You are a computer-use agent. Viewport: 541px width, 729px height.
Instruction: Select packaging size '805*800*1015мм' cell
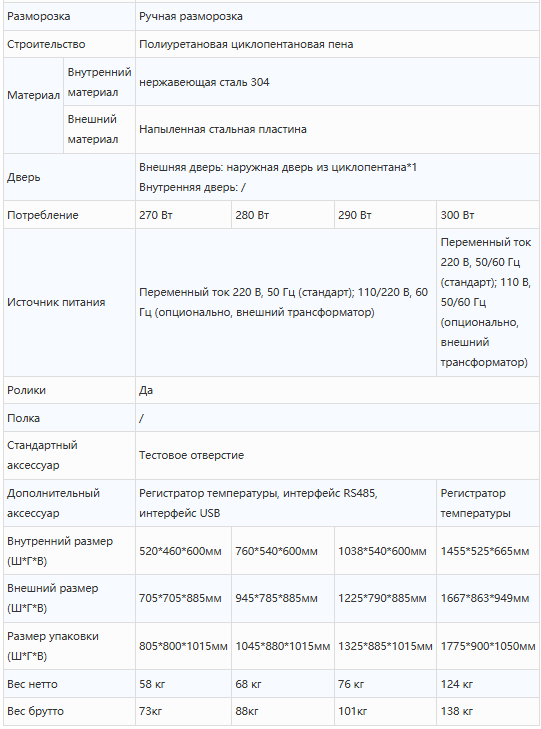(x=183, y=646)
